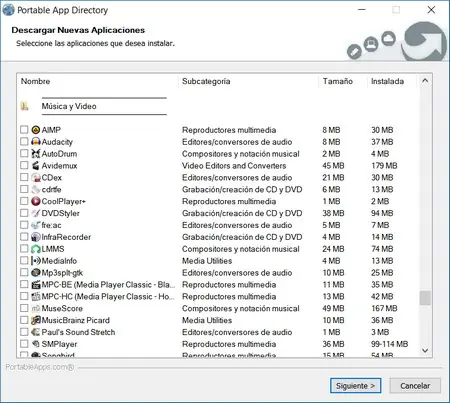Select the Mp3splt-gtk row name
This screenshot has width=450, height=403.
point(62,273)
